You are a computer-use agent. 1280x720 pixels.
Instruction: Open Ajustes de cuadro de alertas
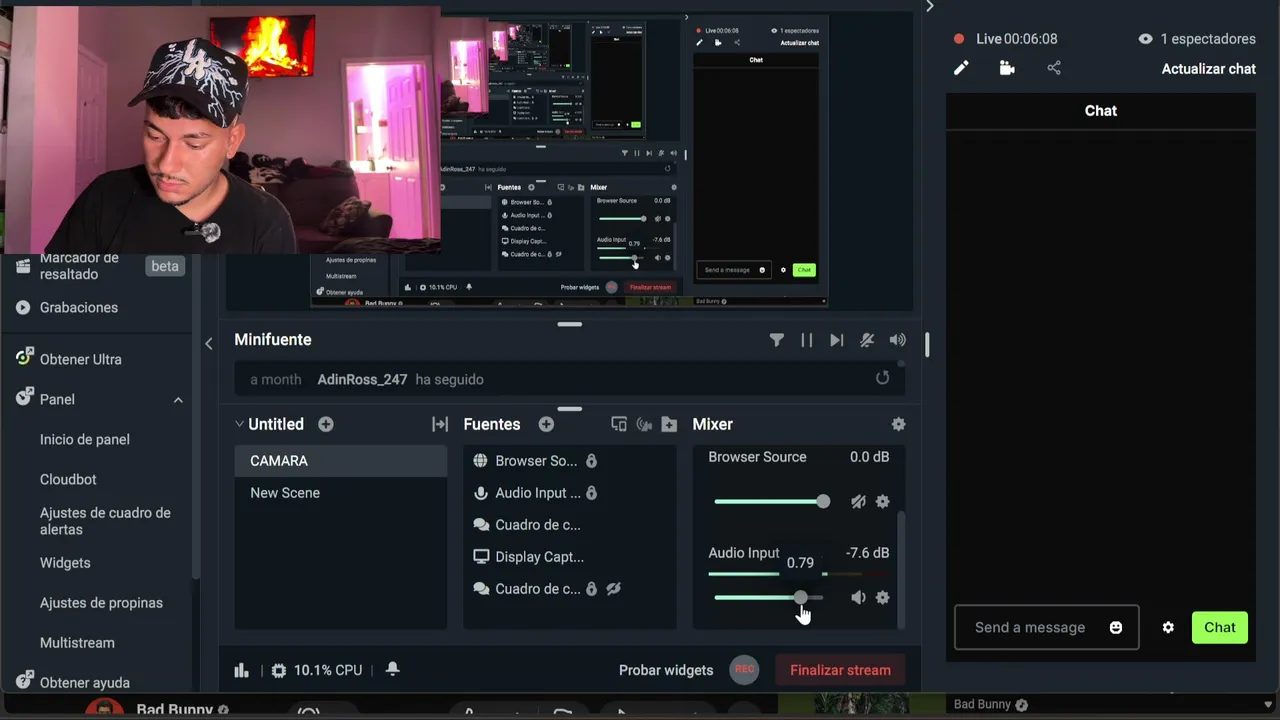pyautogui.click(x=105, y=521)
